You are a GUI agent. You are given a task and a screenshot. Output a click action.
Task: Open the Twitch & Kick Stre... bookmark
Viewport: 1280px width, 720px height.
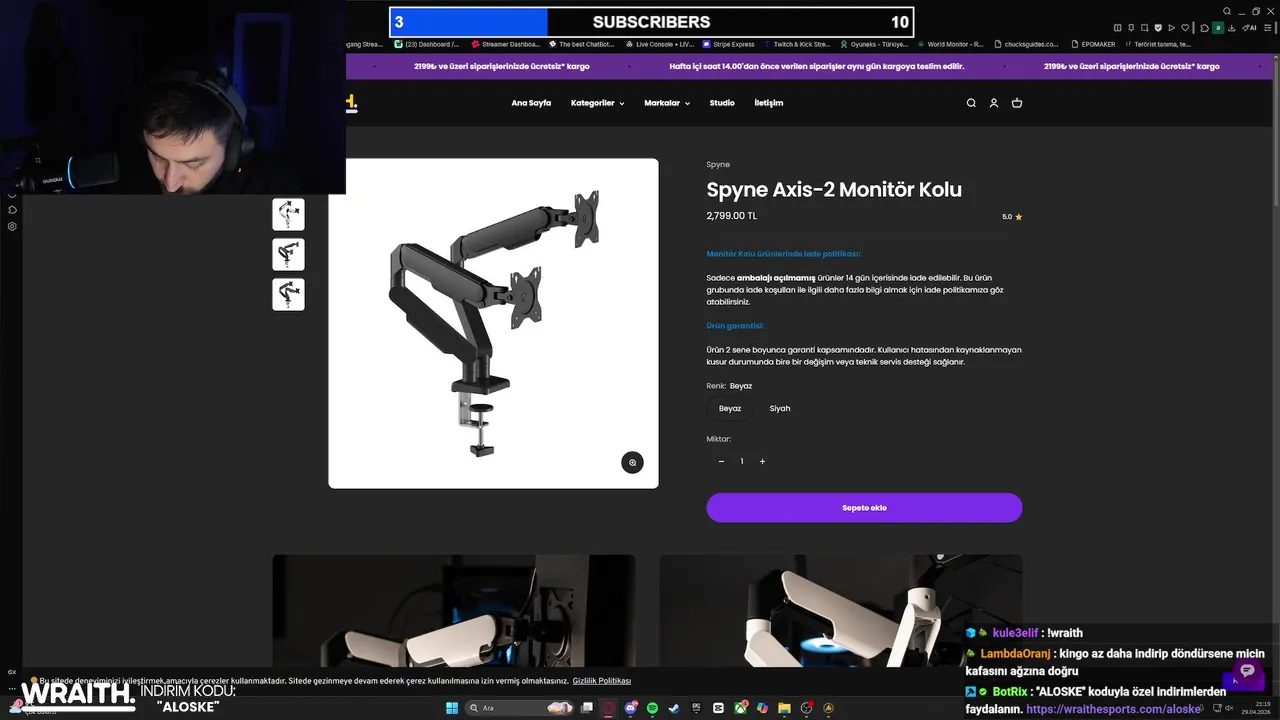pyautogui.click(x=797, y=44)
